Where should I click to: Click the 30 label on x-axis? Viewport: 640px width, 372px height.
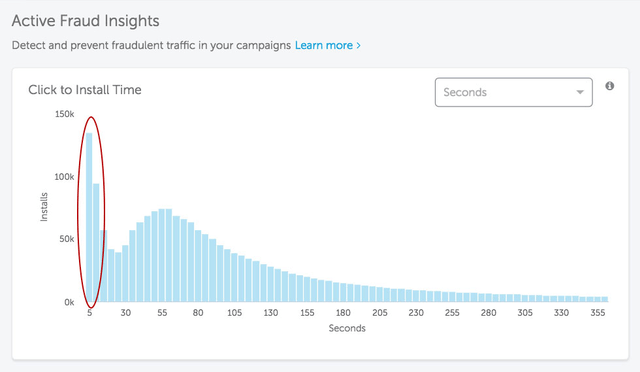(x=126, y=313)
